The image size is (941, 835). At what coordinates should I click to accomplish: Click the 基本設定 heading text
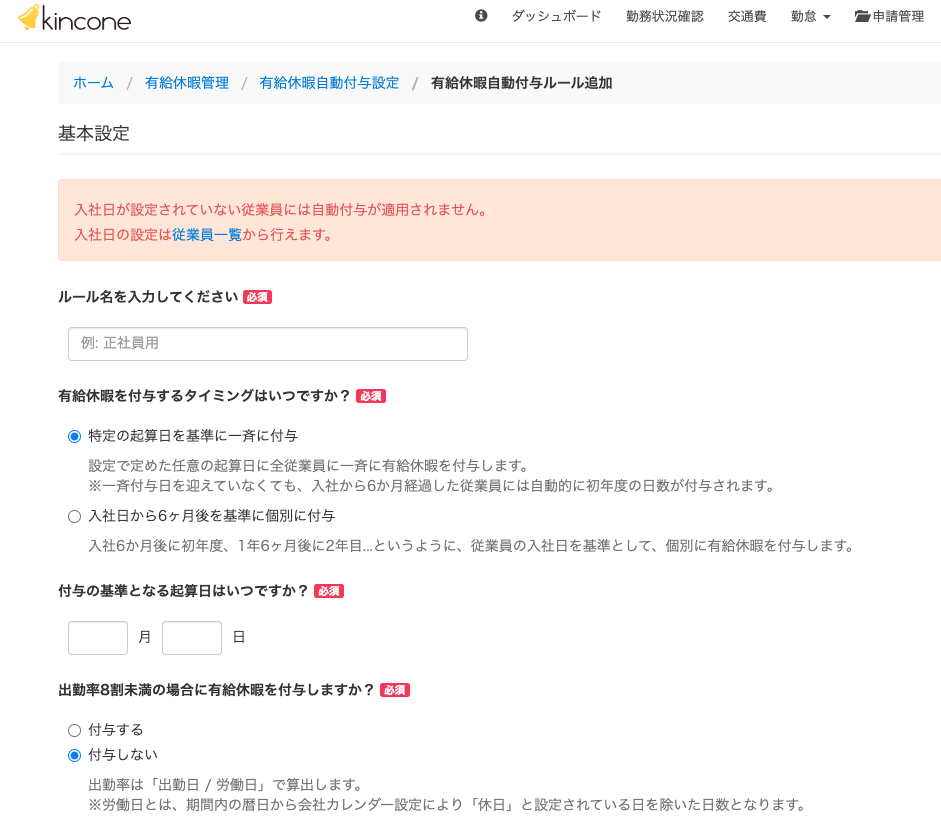tap(94, 133)
